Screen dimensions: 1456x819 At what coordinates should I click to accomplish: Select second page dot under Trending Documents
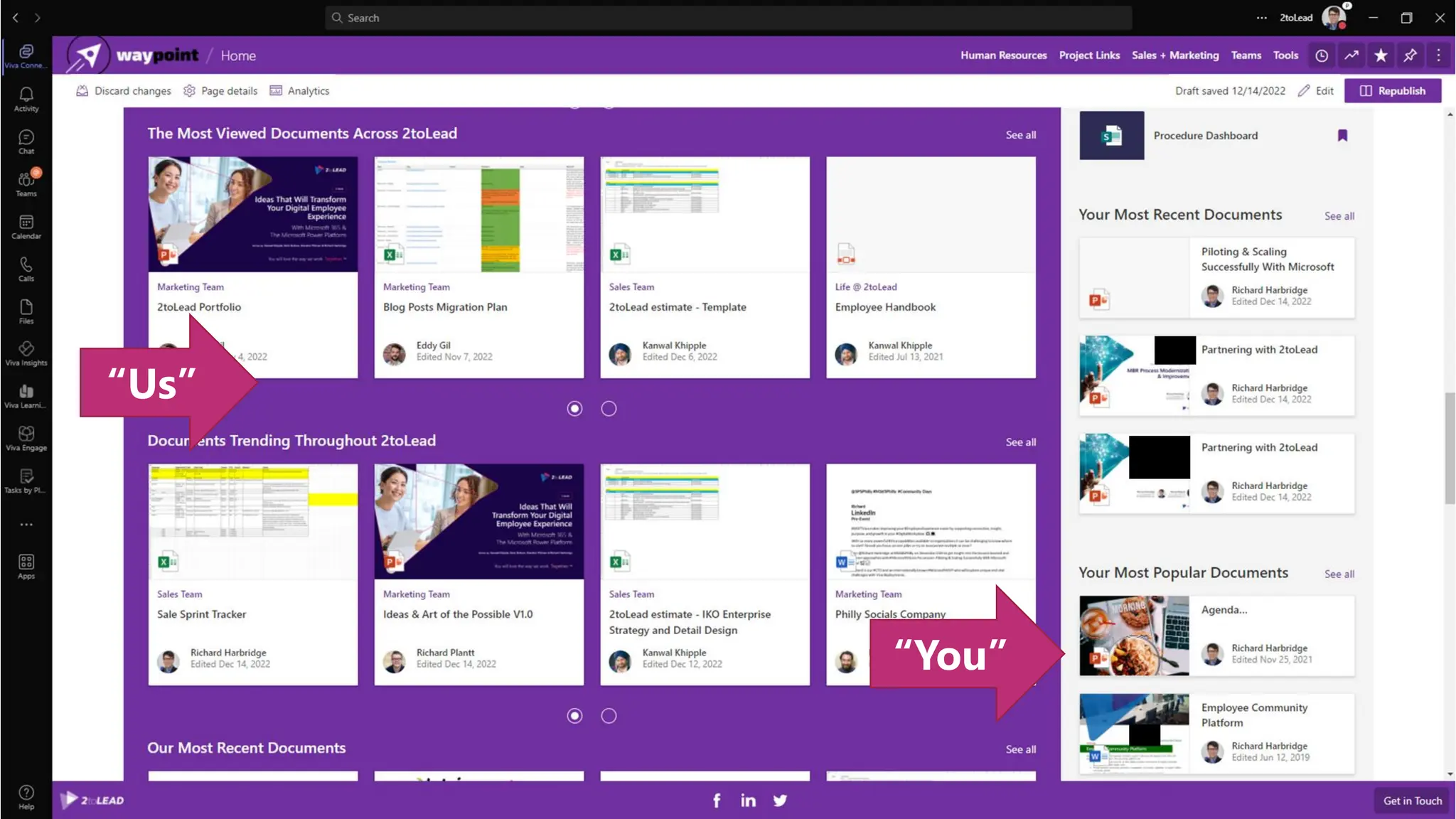(x=609, y=716)
